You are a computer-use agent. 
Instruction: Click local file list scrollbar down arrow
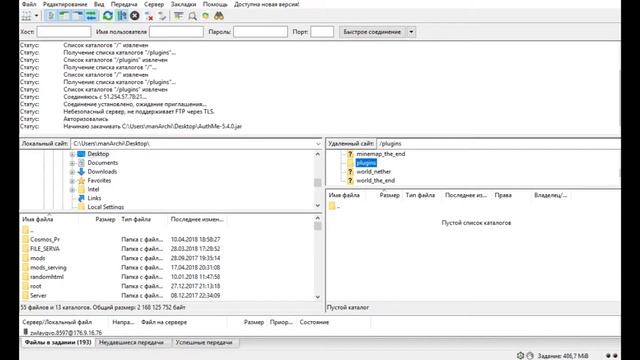318,297
